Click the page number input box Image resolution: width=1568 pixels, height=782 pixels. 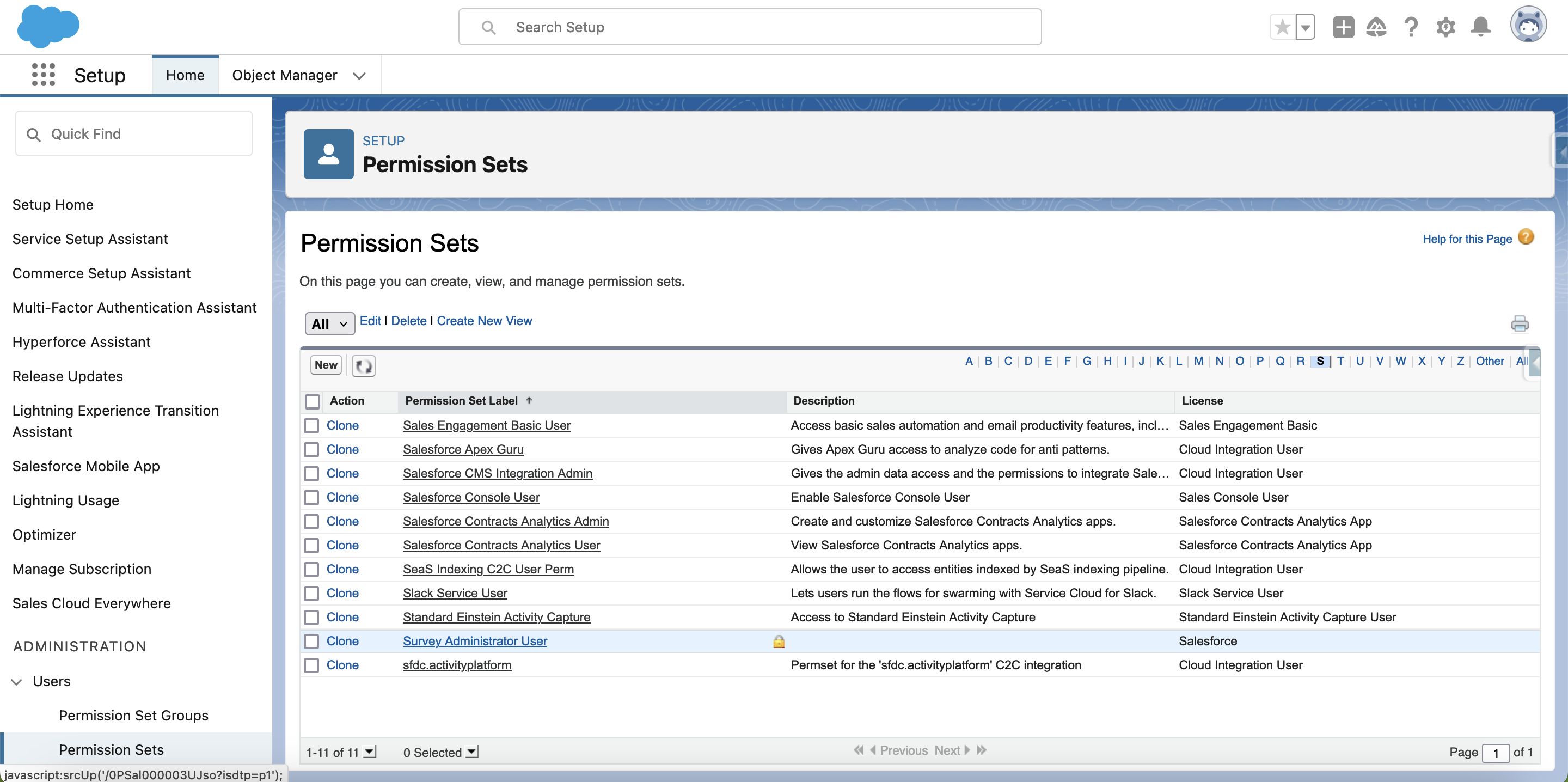[1495, 753]
